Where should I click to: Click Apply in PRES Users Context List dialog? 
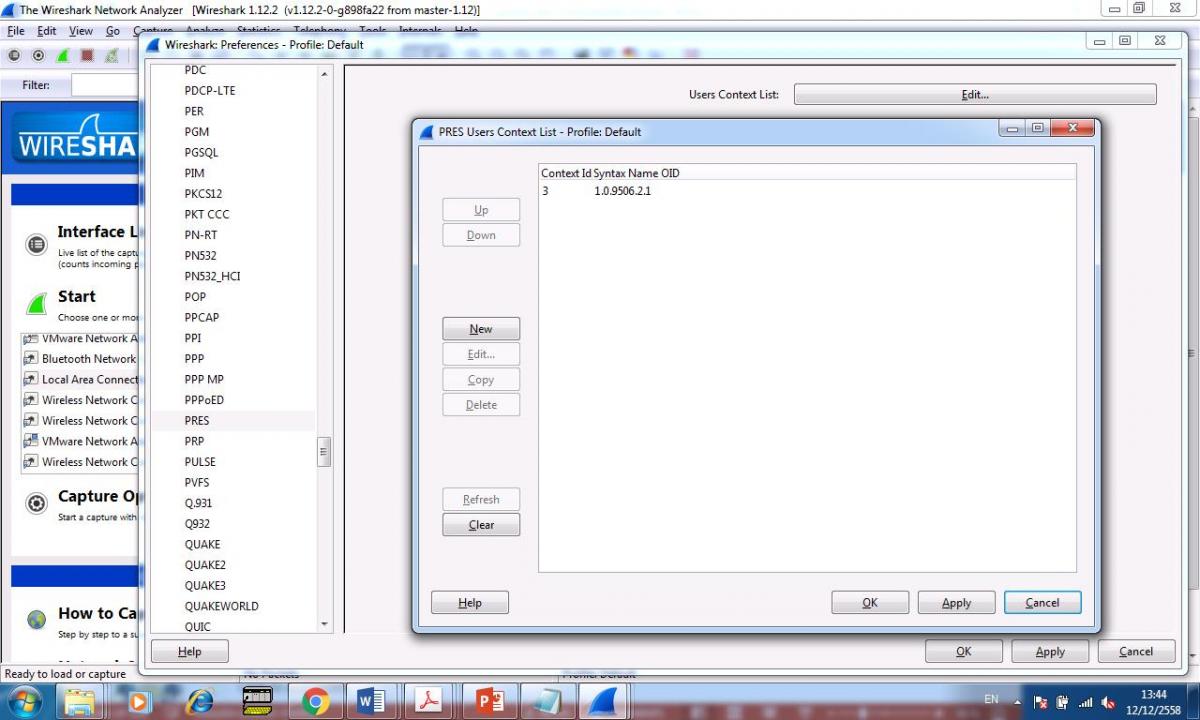[x=957, y=603]
